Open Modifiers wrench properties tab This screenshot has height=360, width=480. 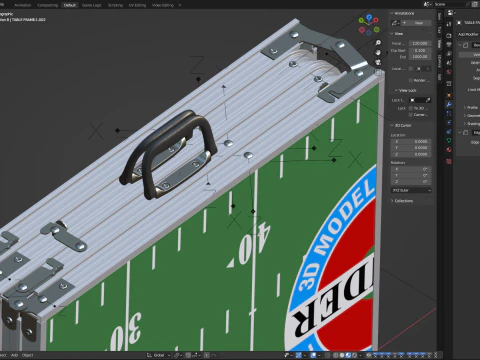click(449, 105)
